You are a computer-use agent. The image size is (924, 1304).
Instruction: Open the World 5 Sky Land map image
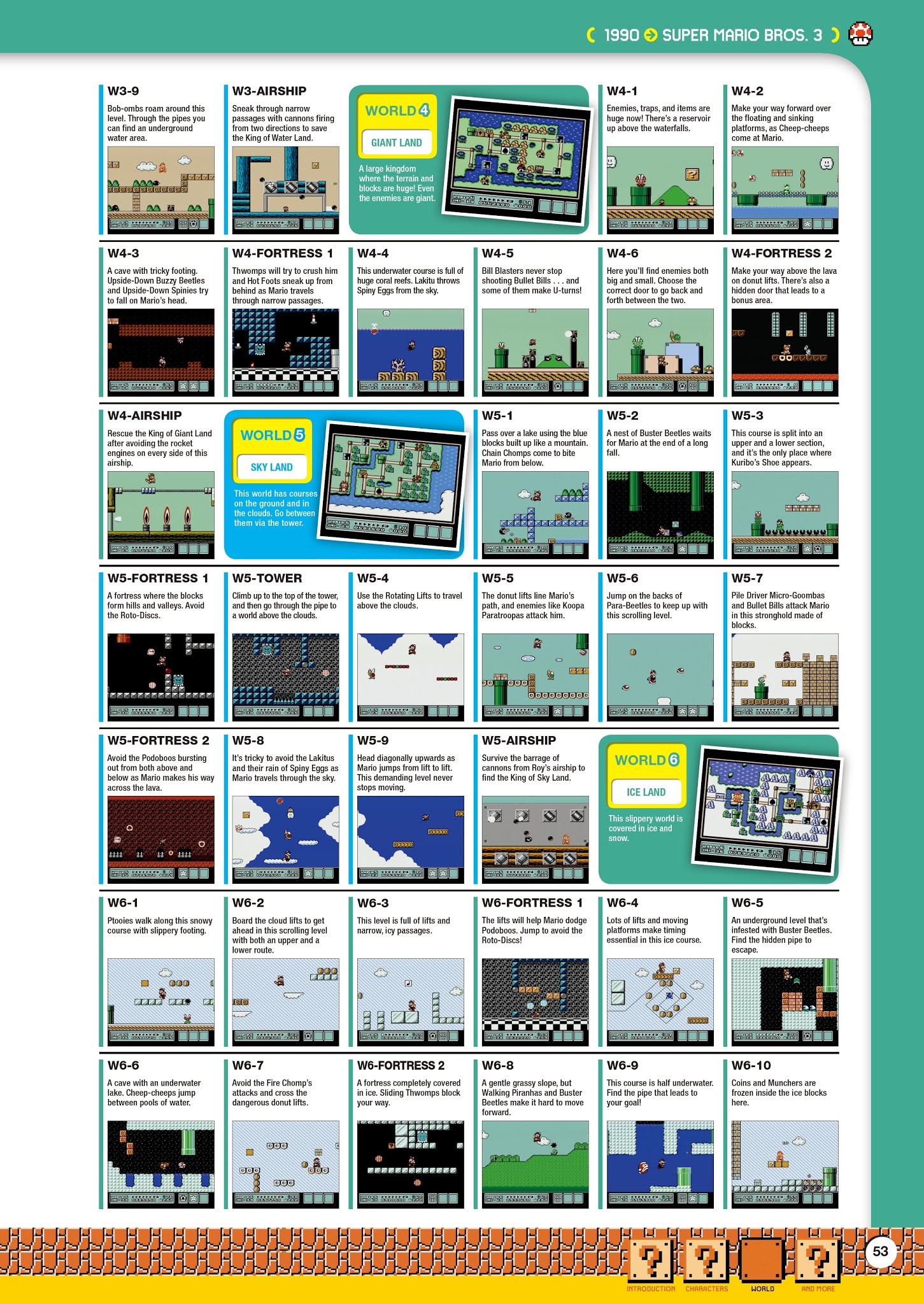[394, 483]
